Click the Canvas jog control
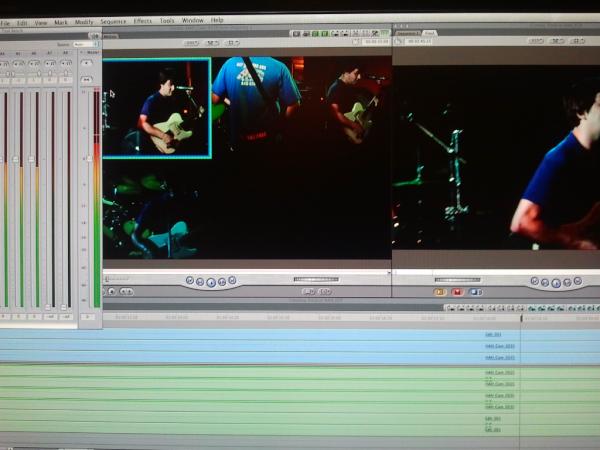Image resolution: width=600 pixels, height=450 pixels. 457,280
